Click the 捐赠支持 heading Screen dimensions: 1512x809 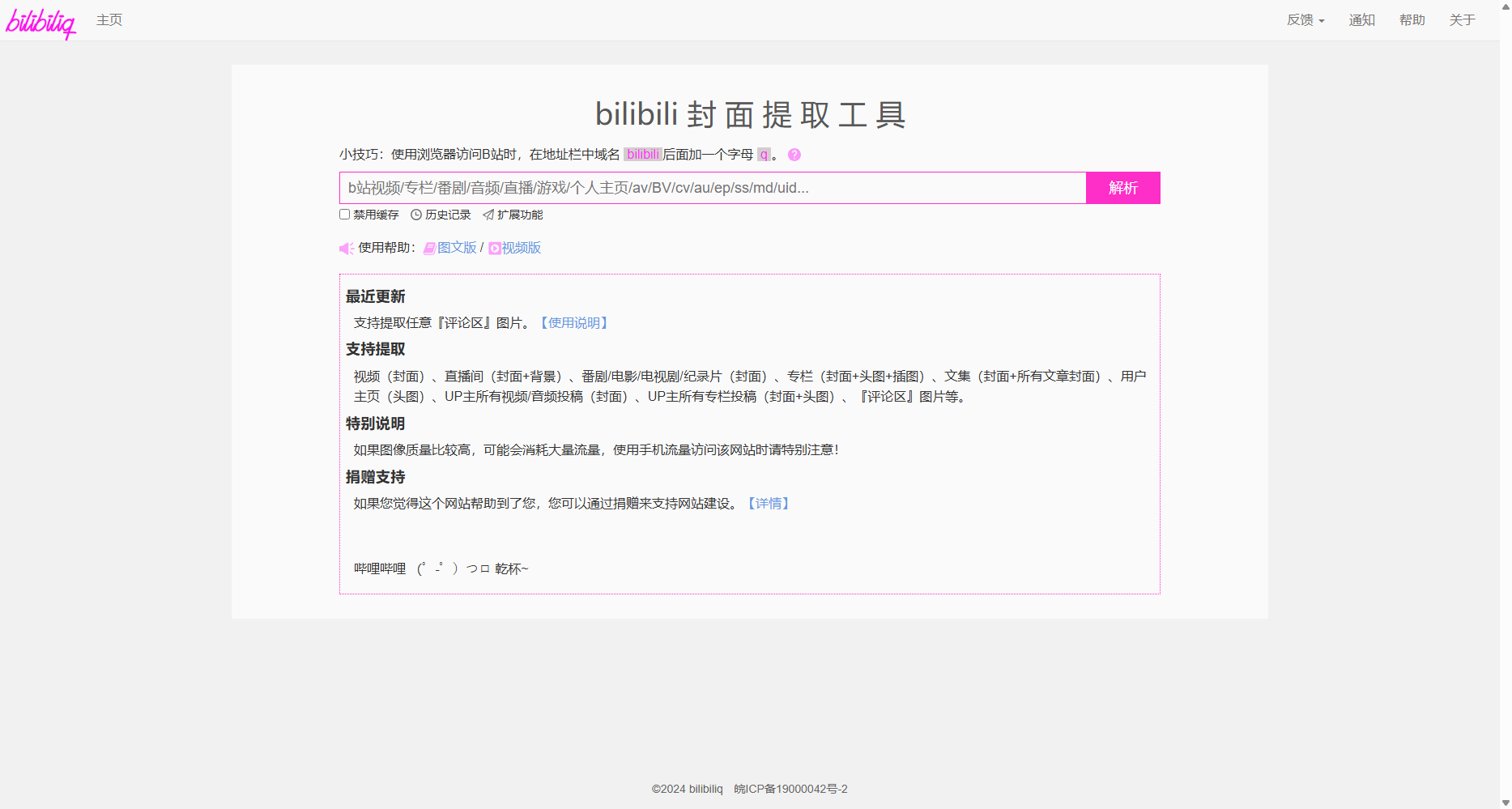click(x=375, y=477)
